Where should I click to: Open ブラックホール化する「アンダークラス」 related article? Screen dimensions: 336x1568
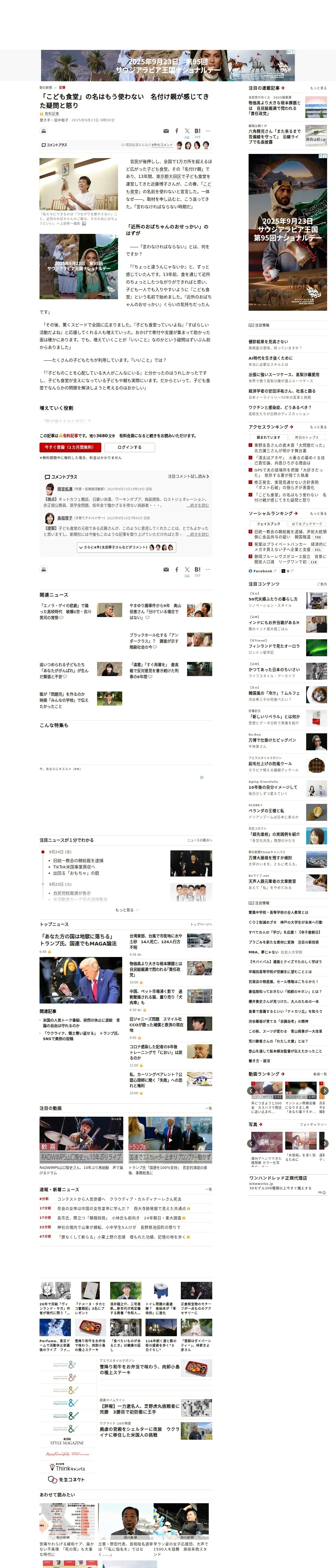click(154, 641)
